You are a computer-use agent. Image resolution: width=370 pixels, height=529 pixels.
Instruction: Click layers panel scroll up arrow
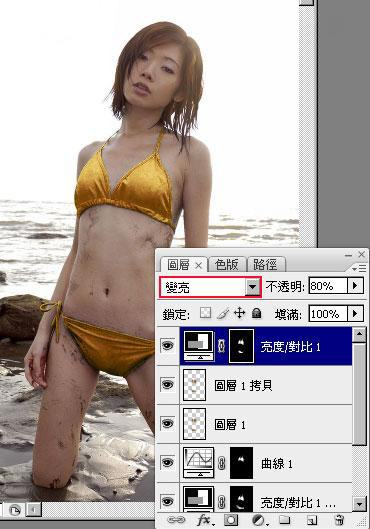coord(359,335)
